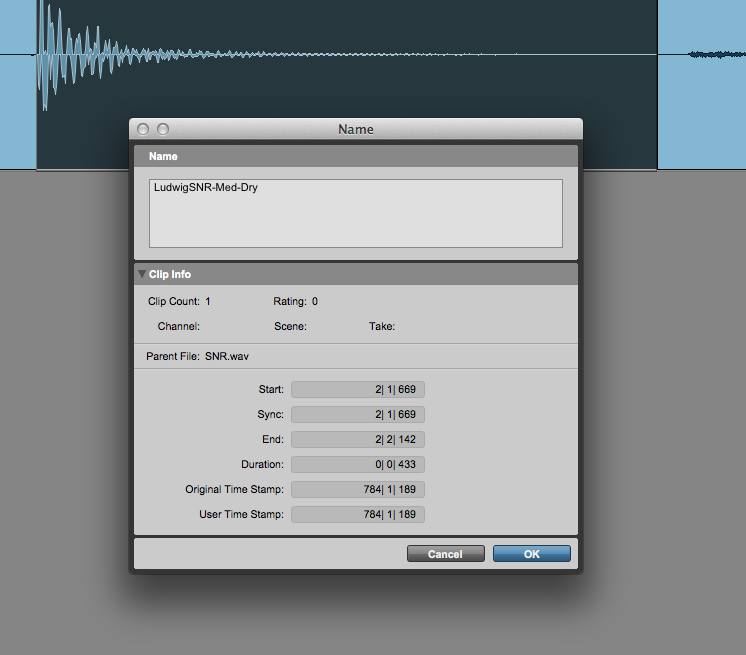Click the 'Rating: 0' text
This screenshot has width=746, height=655.
[x=295, y=302]
